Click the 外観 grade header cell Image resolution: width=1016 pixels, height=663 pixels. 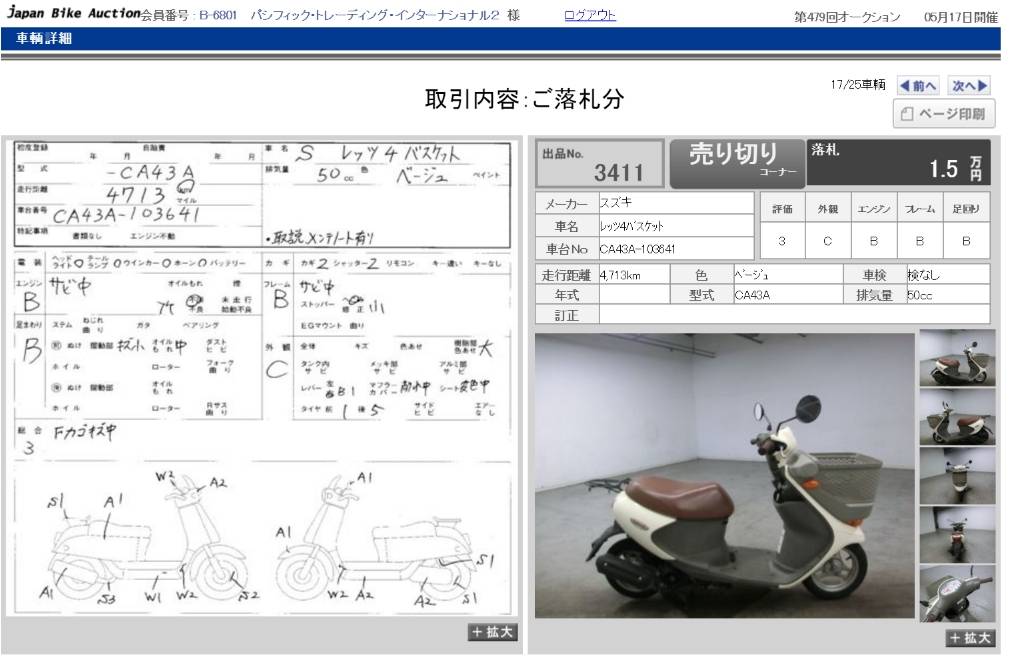(827, 209)
